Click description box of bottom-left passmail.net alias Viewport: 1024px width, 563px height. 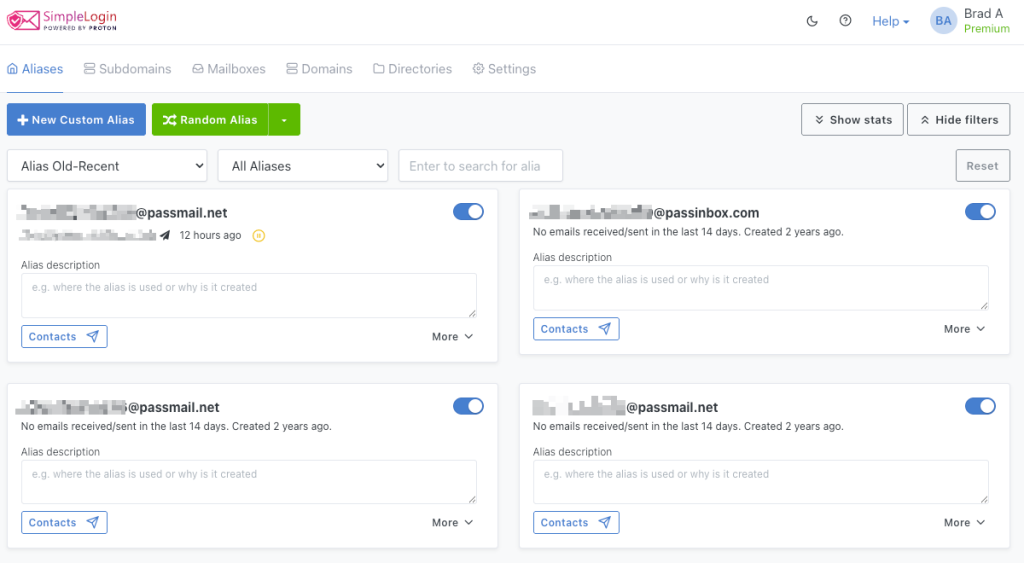pyautogui.click(x=249, y=482)
